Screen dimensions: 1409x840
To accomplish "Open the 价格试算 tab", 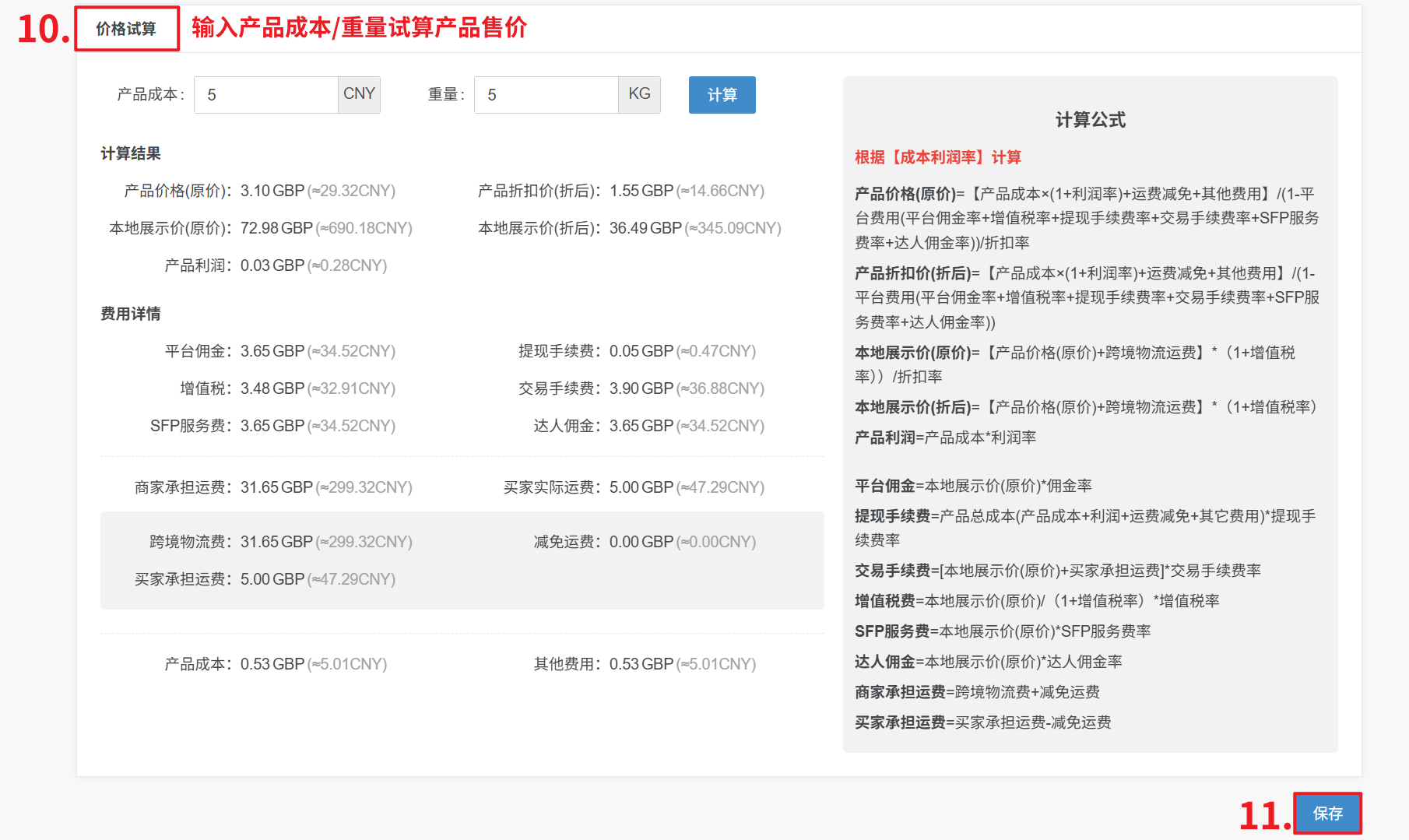I will coord(126,29).
